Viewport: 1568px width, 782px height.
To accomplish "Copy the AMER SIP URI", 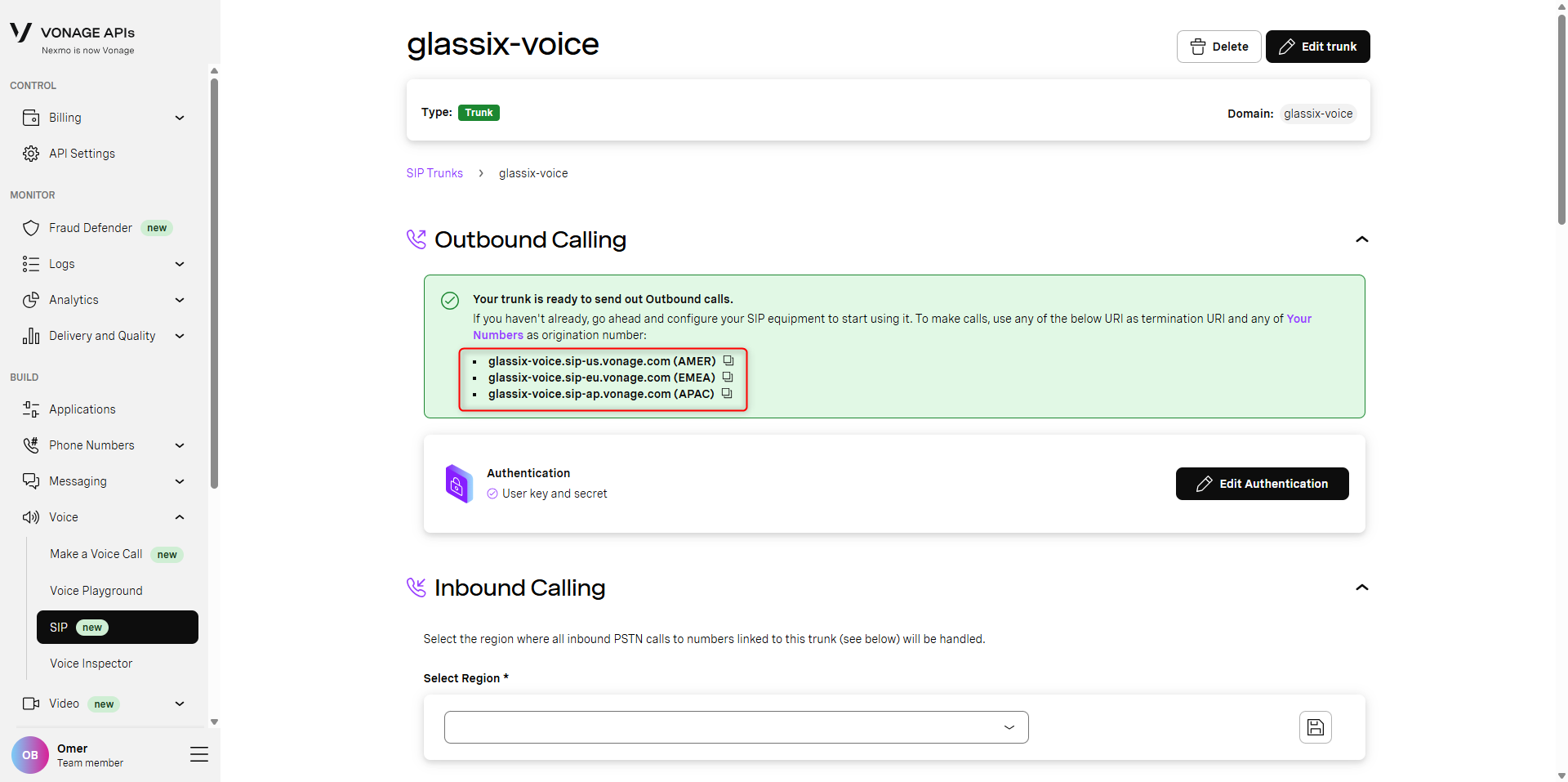I will [728, 360].
